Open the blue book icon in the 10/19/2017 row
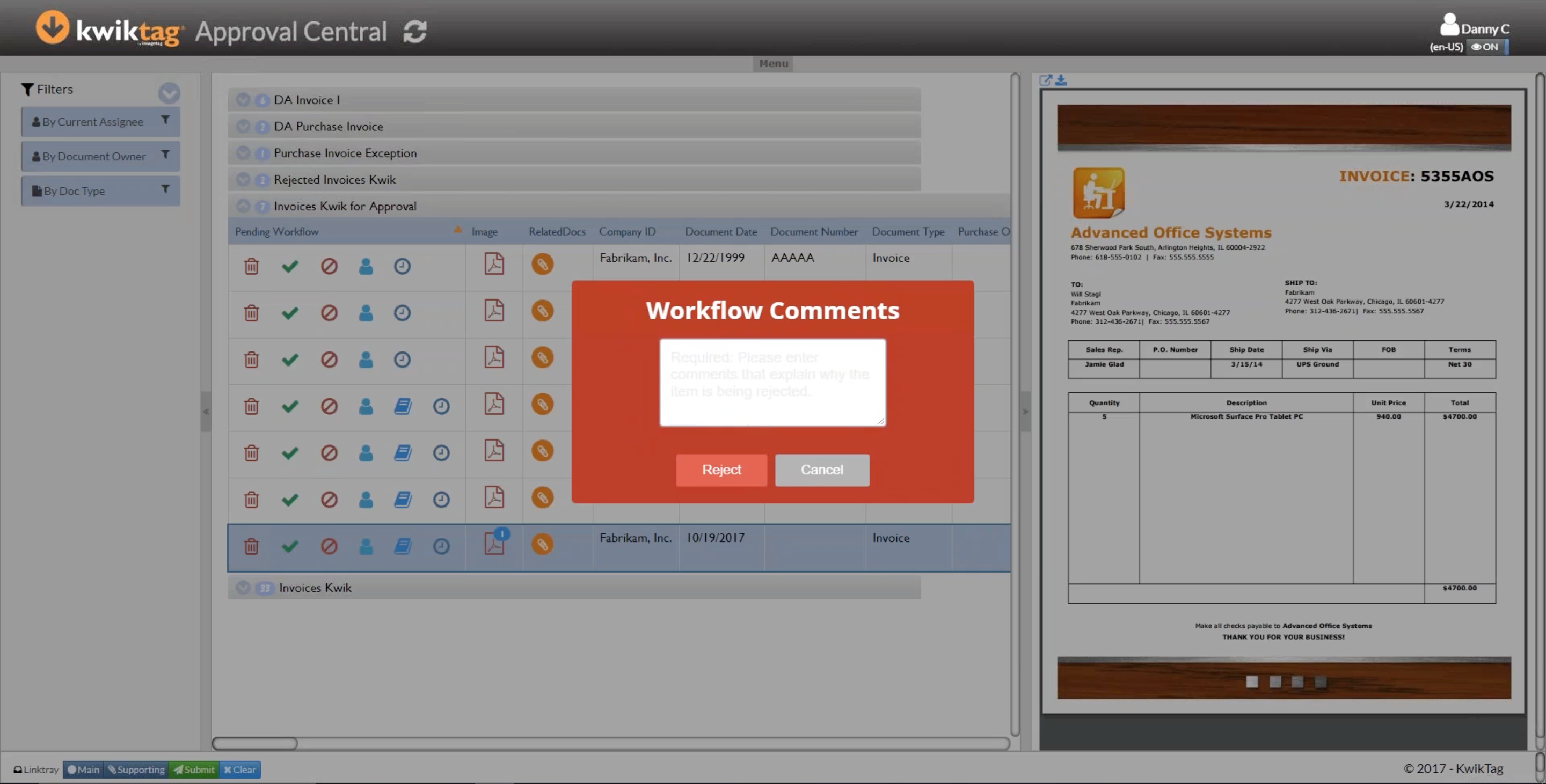 [x=403, y=546]
